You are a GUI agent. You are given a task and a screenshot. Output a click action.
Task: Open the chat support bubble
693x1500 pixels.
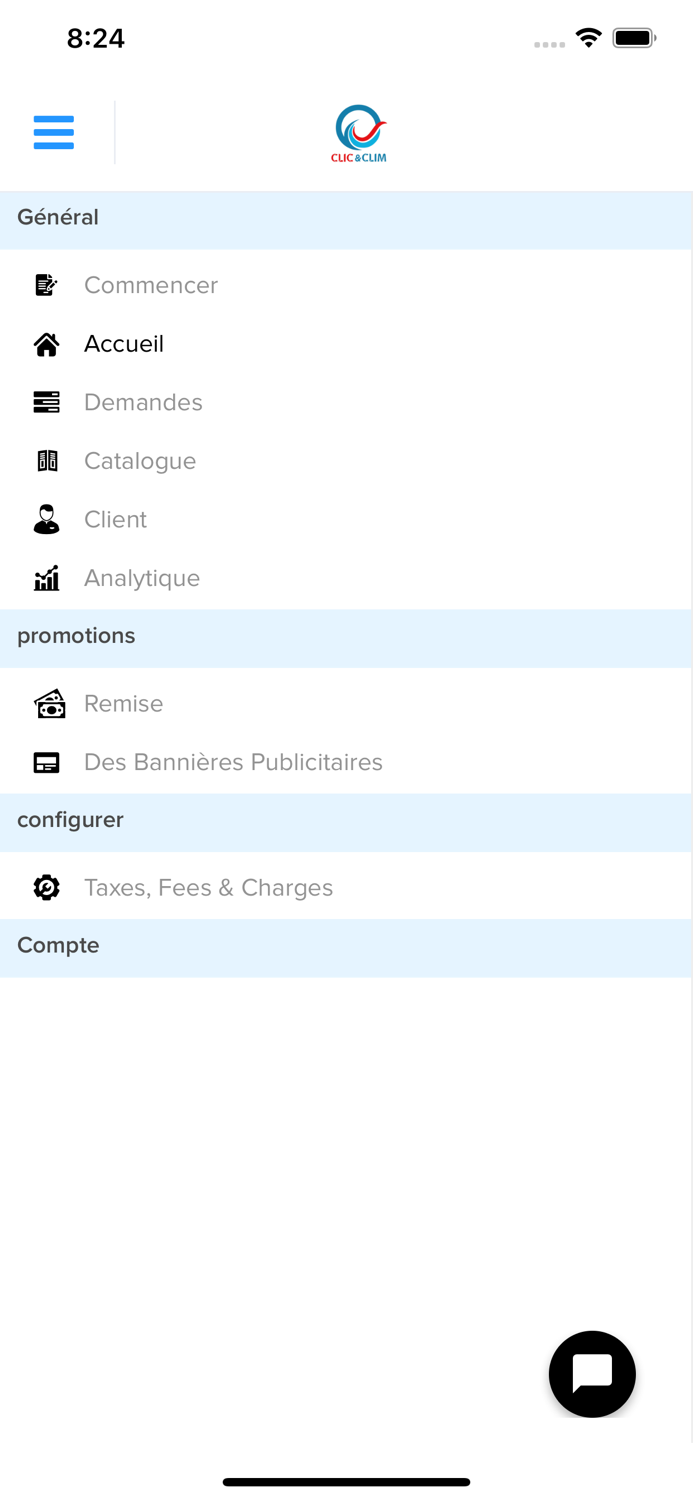tap(592, 1374)
